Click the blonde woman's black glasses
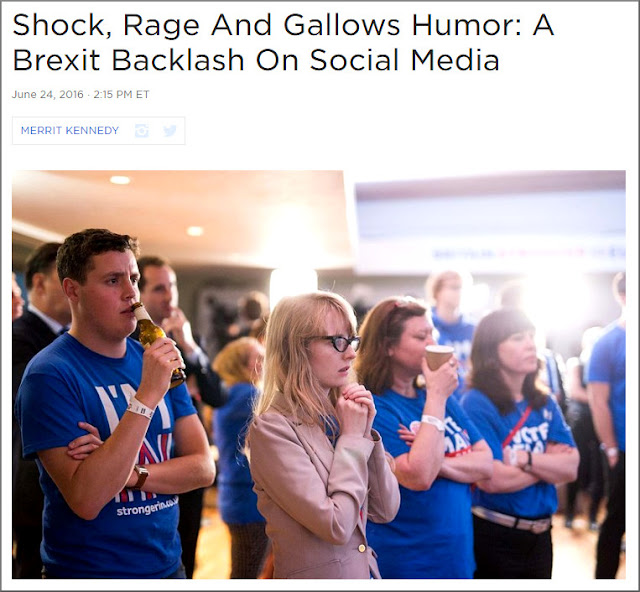Screen dimensions: 640x592 click(x=336, y=343)
